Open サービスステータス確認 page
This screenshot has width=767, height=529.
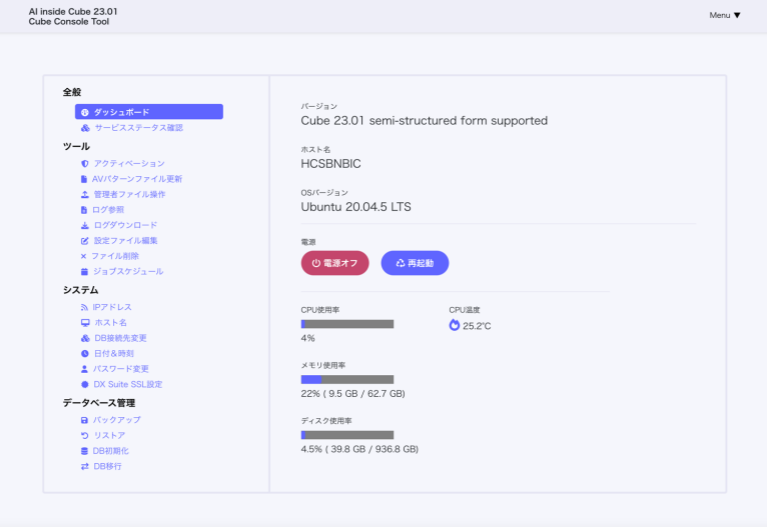[x=138, y=128]
